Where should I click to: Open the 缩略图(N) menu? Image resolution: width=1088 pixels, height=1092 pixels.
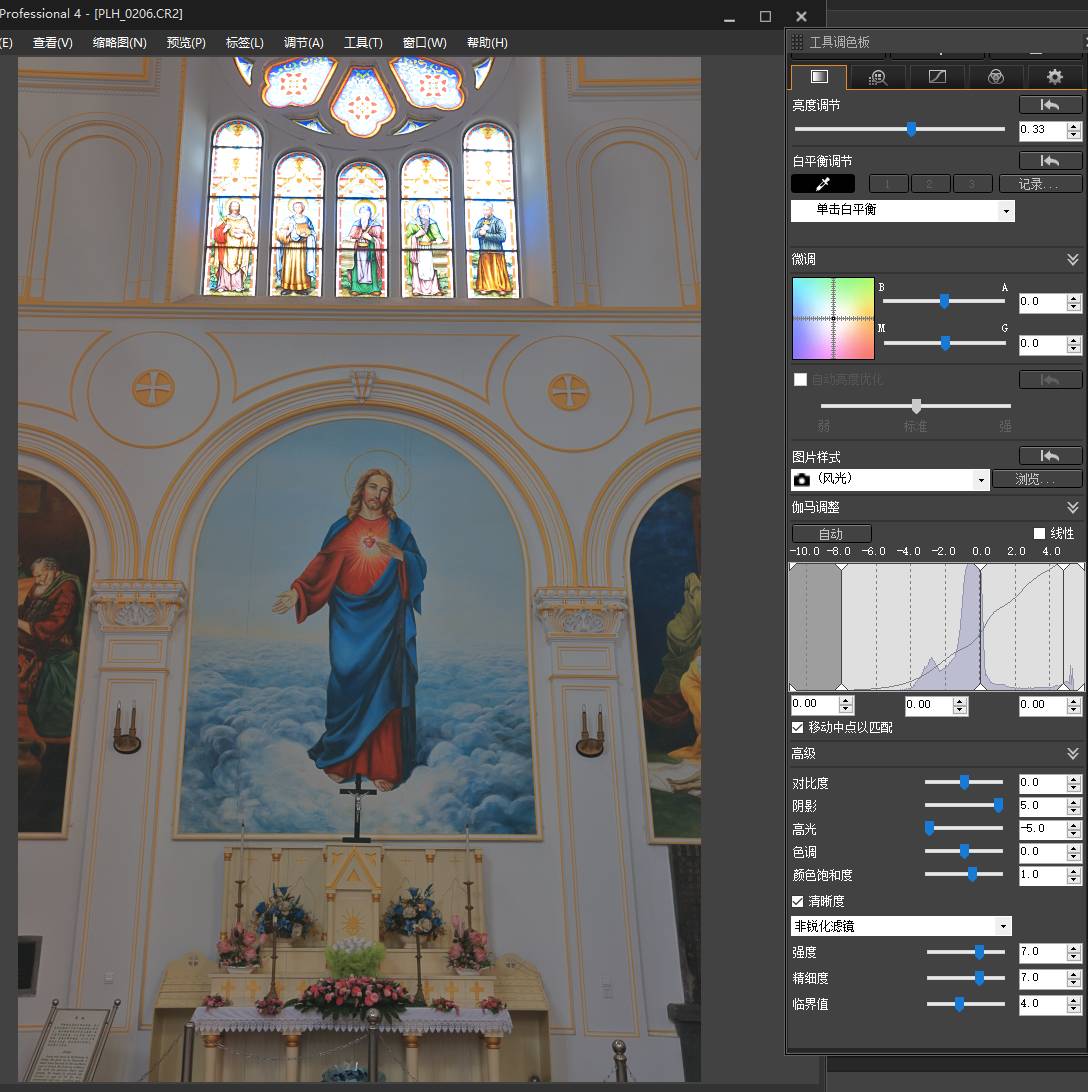point(120,42)
